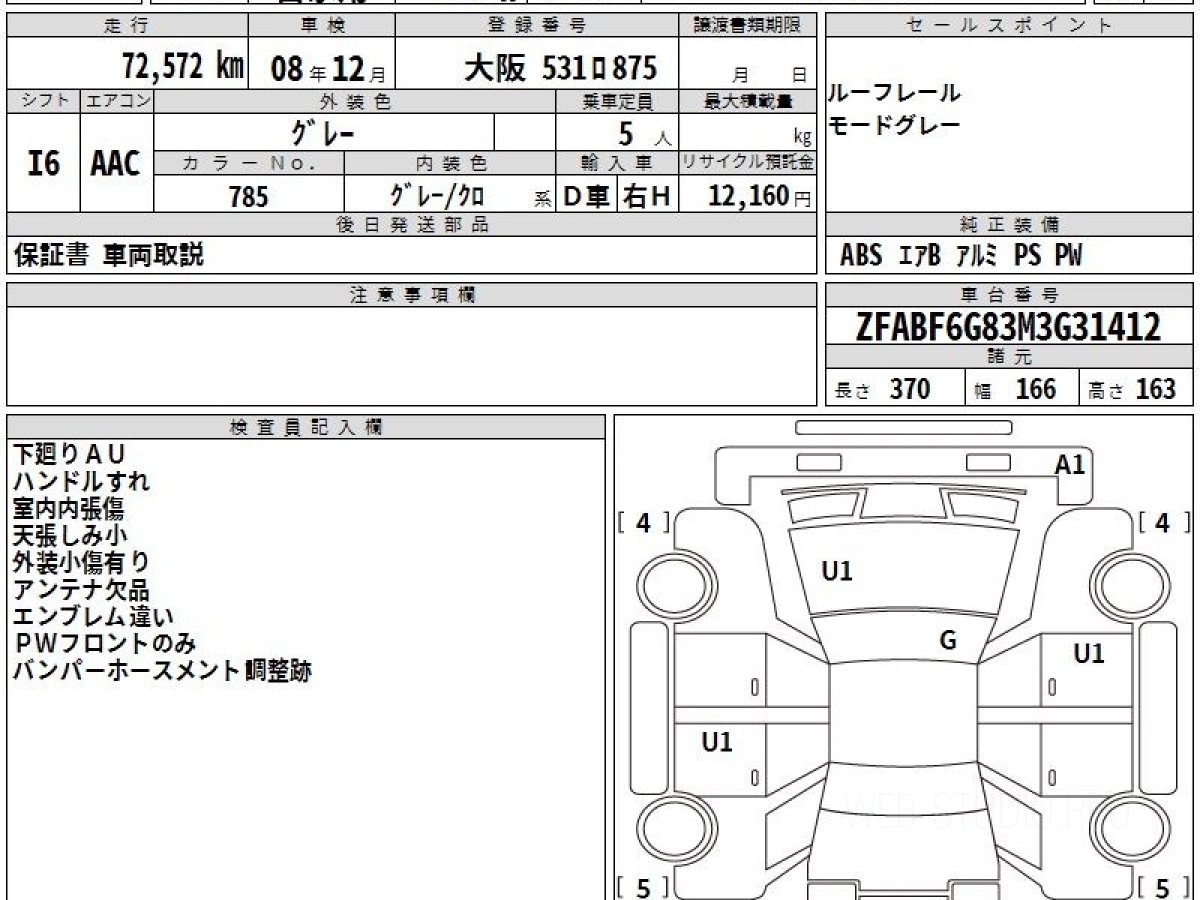Click U1 mark on the left-side rear door
The width and height of the screenshot is (1200, 900).
[716, 741]
